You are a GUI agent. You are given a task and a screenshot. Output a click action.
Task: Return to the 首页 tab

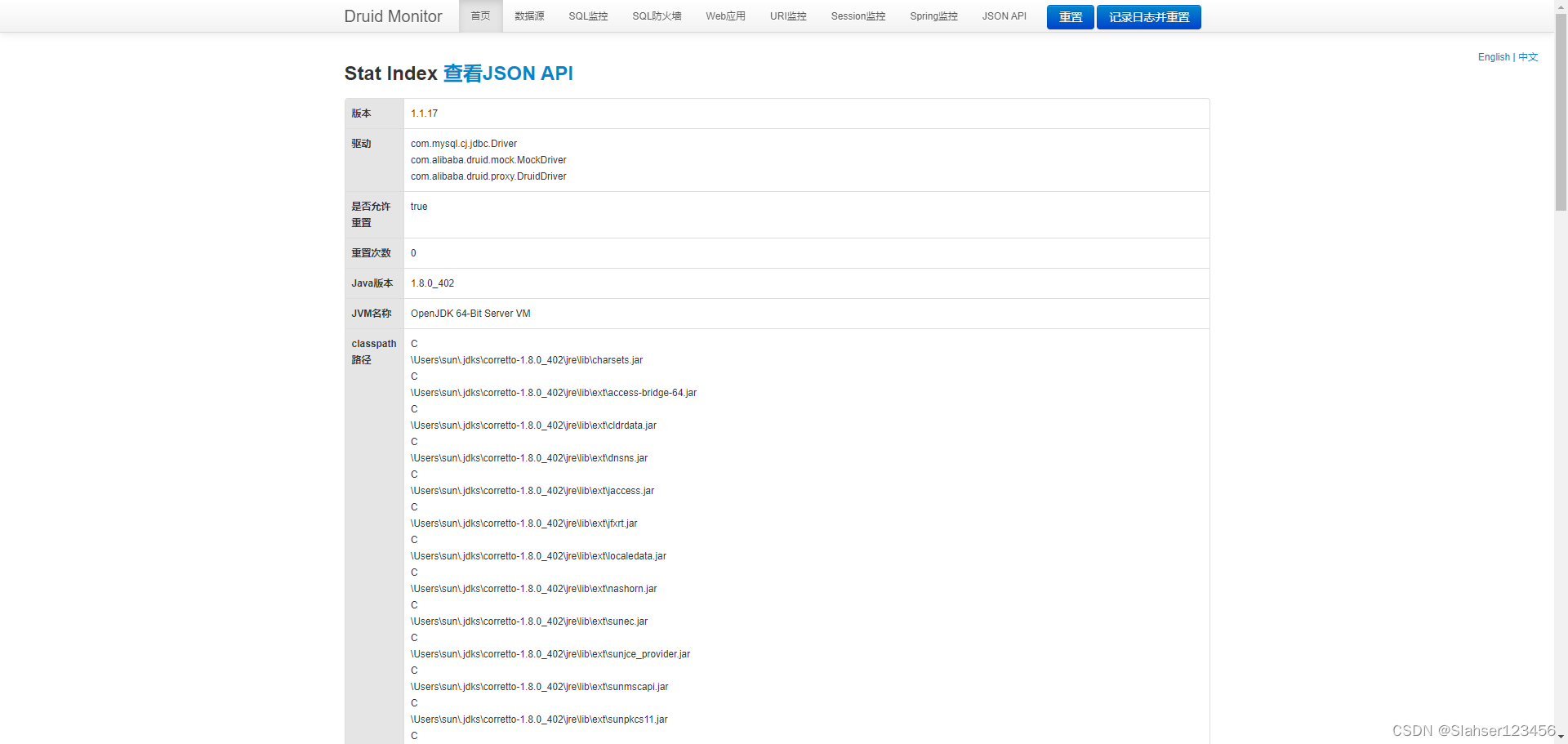[x=480, y=16]
